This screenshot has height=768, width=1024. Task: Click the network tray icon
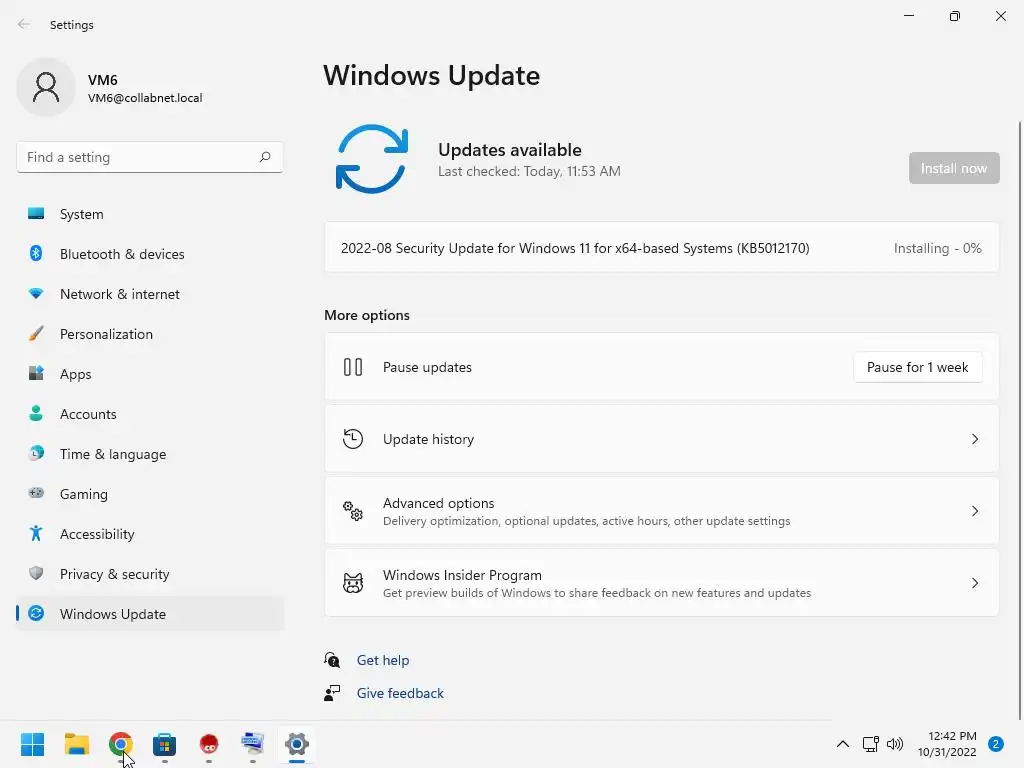coord(871,744)
